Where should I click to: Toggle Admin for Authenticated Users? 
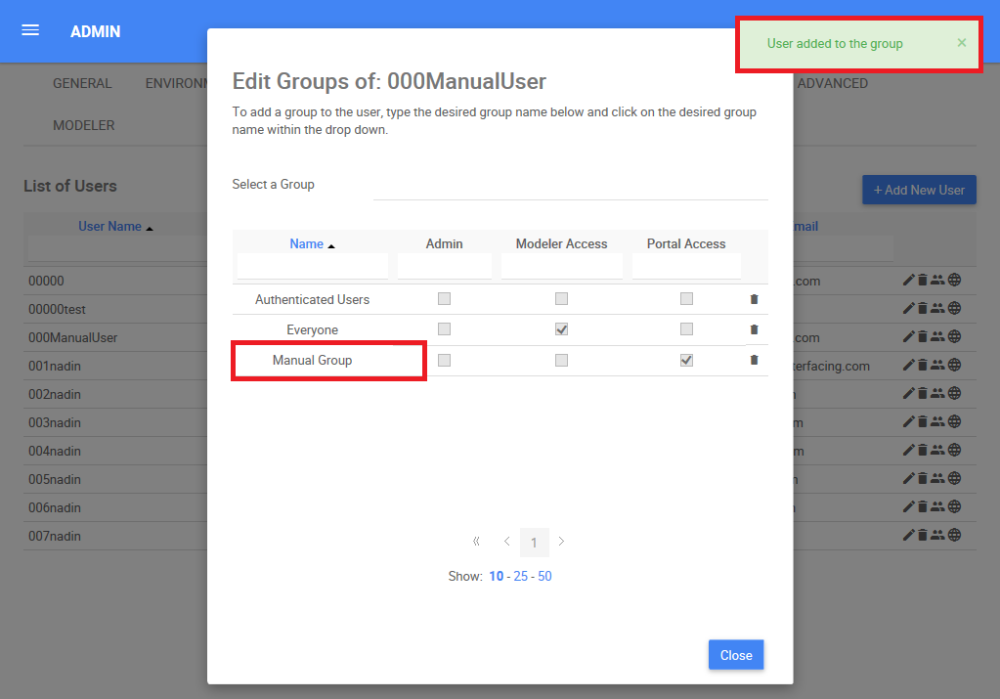click(x=444, y=298)
